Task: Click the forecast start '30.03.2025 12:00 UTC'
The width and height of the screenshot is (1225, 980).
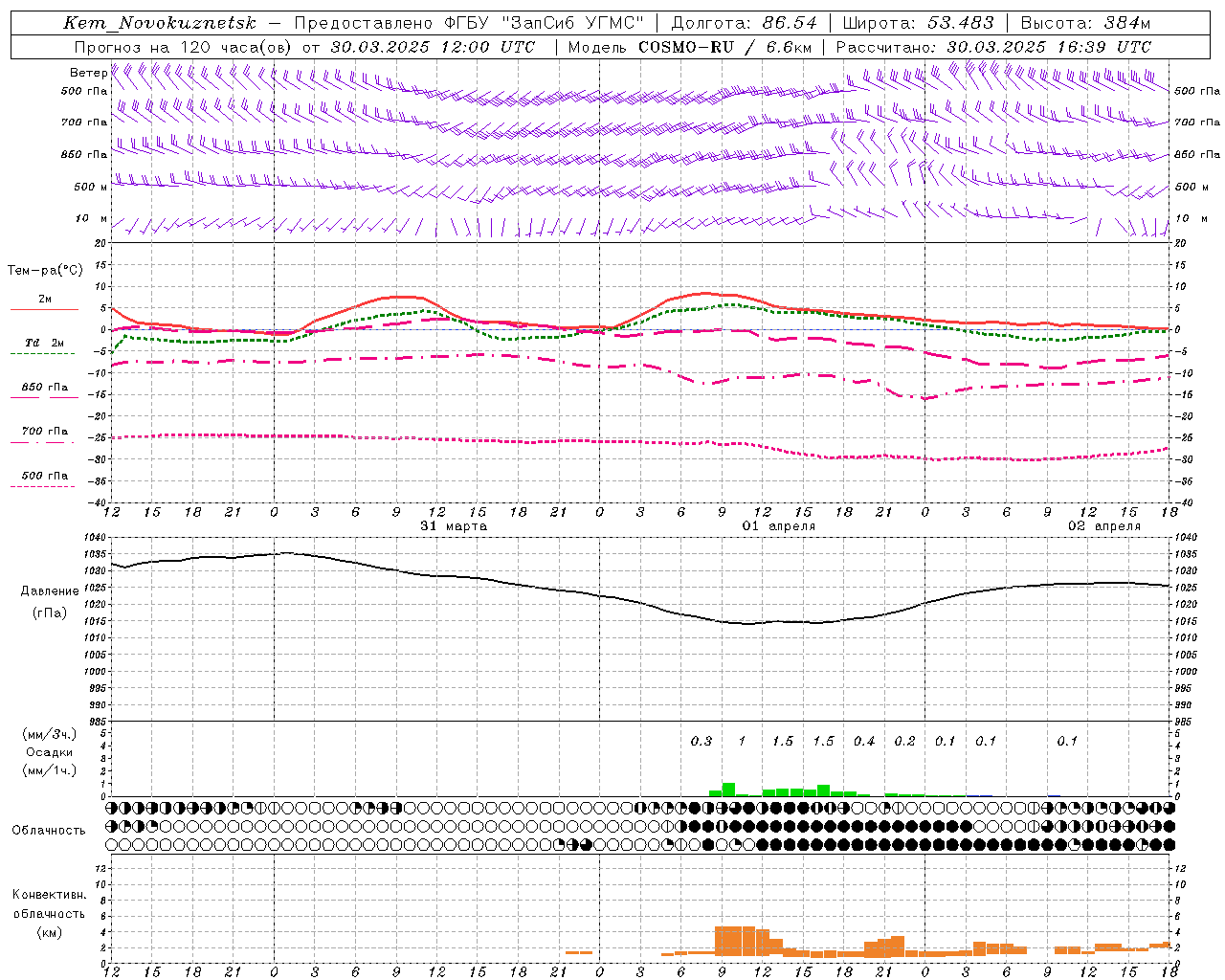Action: point(433,47)
